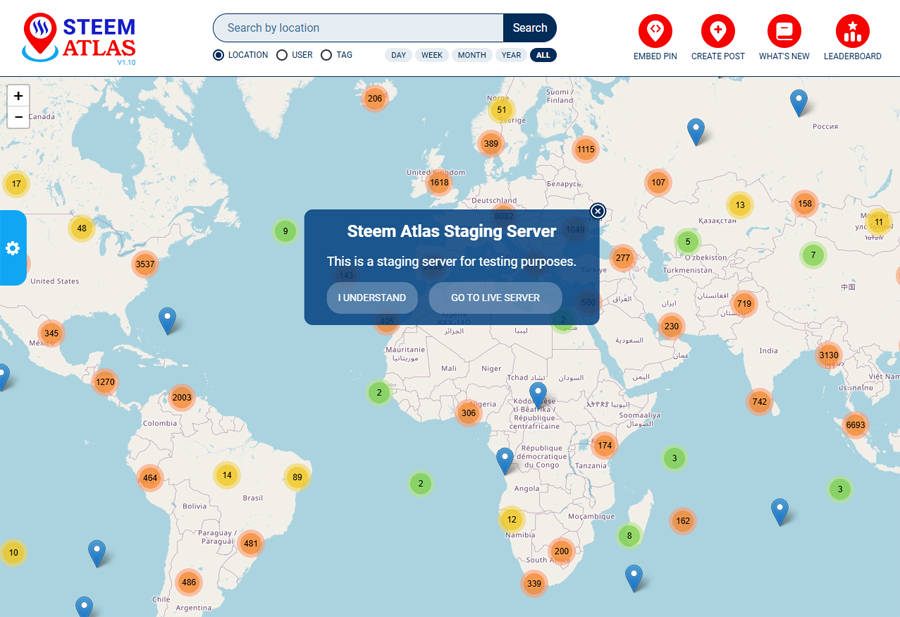Close the staging server popup
This screenshot has width=900, height=617.
pyautogui.click(x=598, y=211)
